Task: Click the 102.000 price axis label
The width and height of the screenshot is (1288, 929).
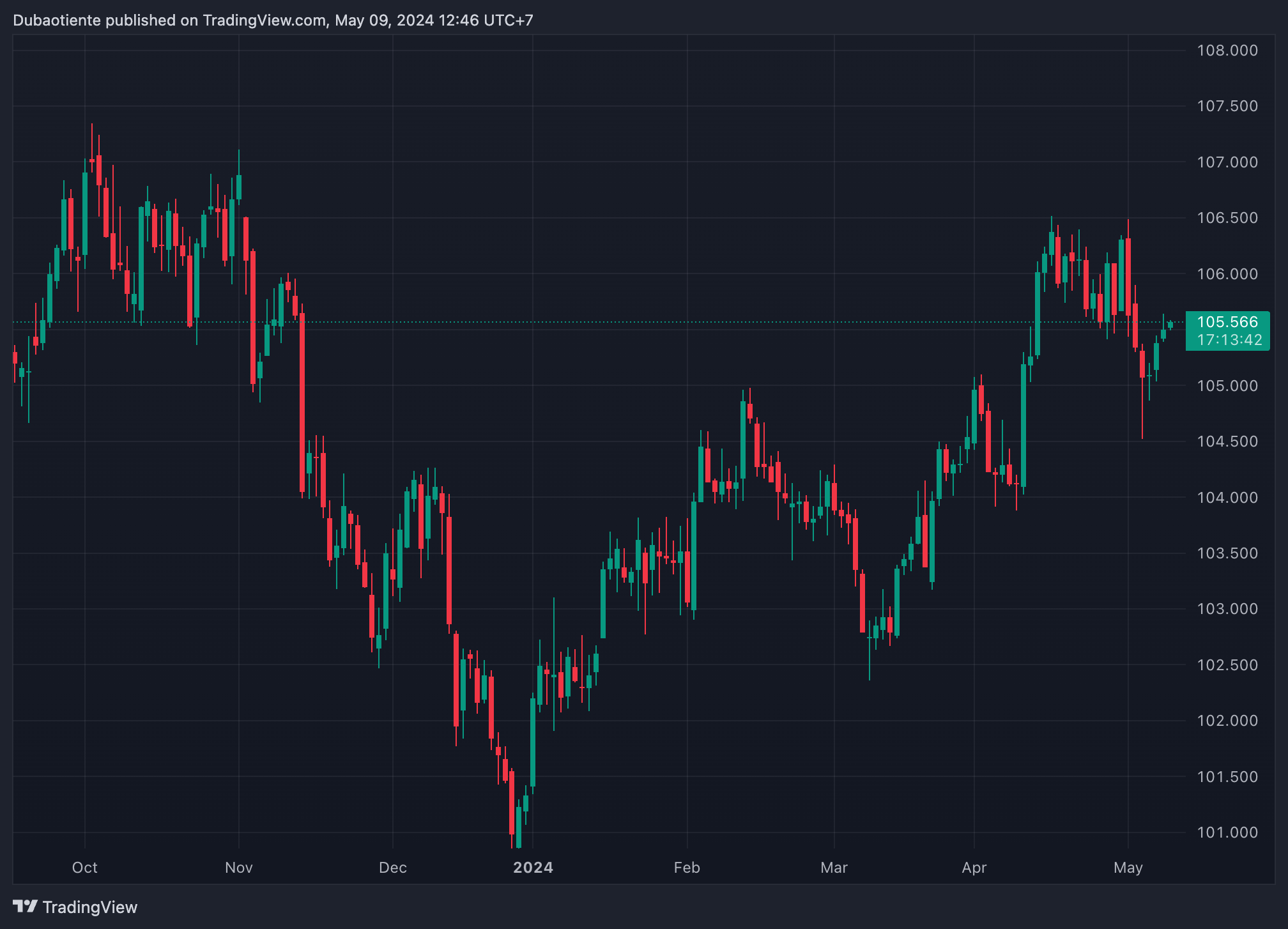Action: click(x=1227, y=721)
